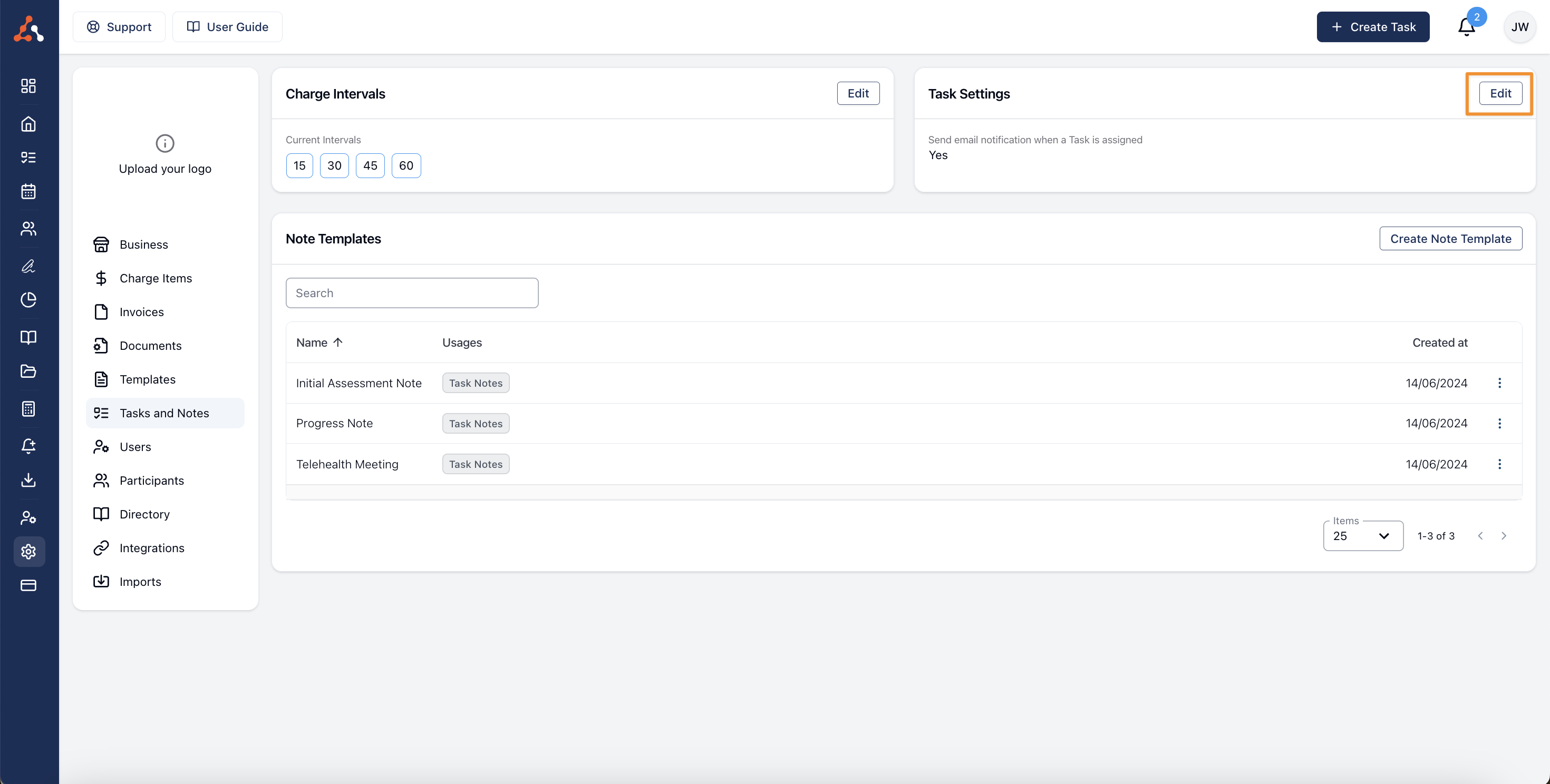Open Charge Items settings menu
Image resolution: width=1550 pixels, height=784 pixels.
pos(155,278)
